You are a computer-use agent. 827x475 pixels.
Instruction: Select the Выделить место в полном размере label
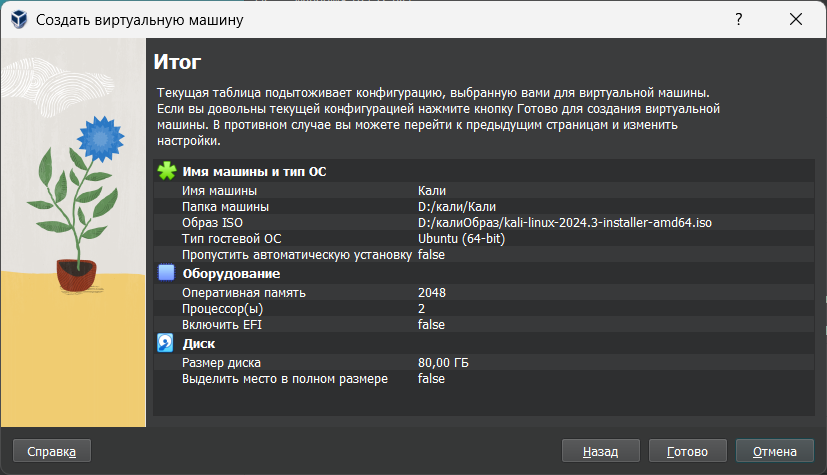pyautogui.click(x=285, y=379)
